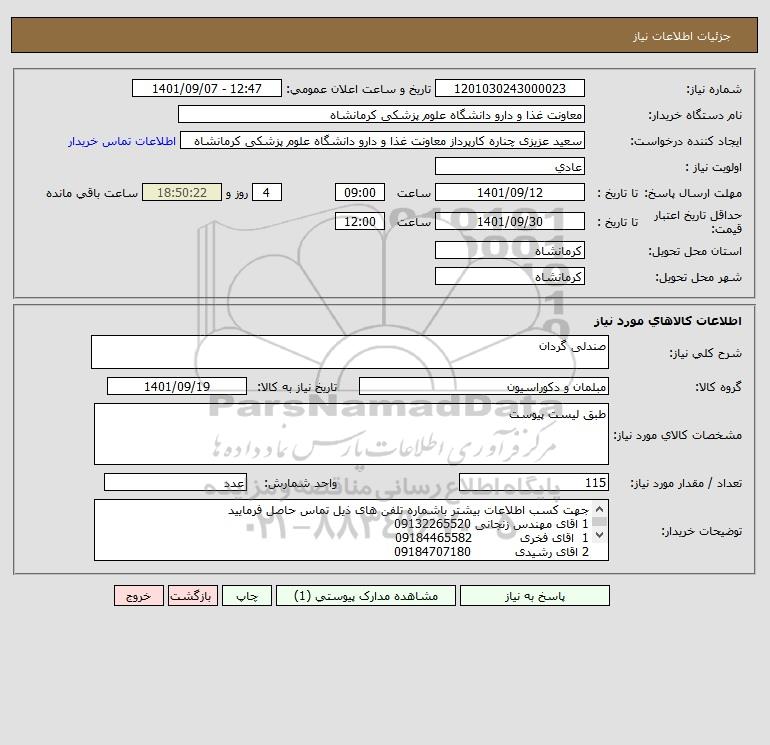Screen dimensions: 770x745
Task: Click the label 'واحد شمارش:'
Action: (301, 484)
